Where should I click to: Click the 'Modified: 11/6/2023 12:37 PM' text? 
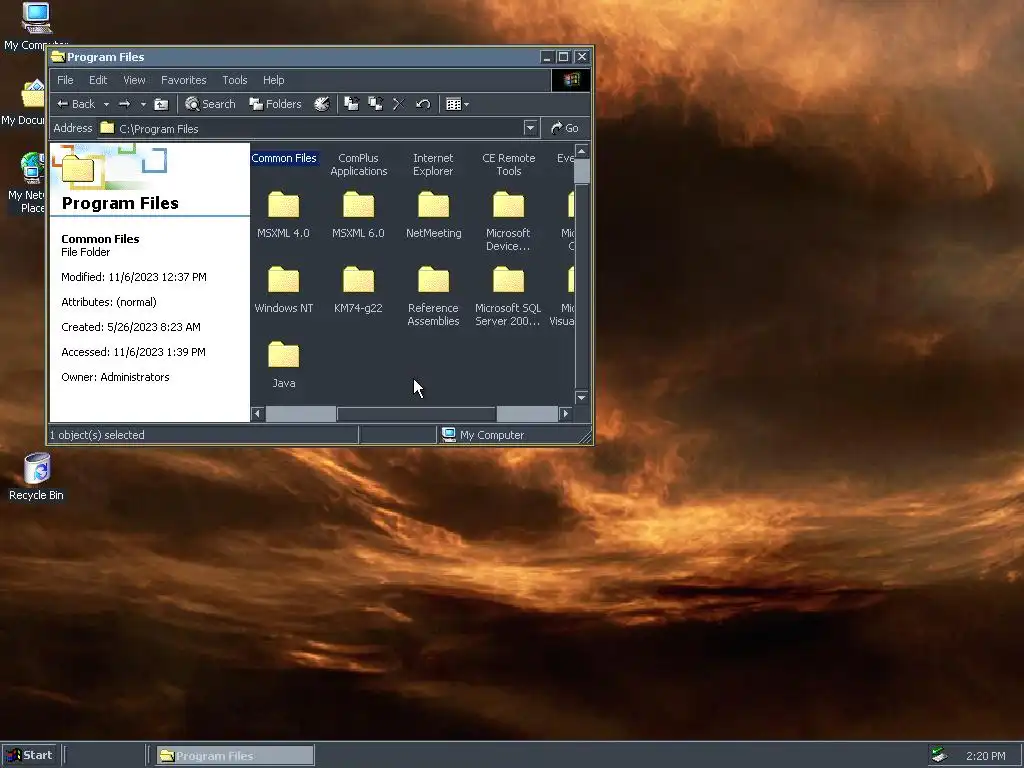[x=134, y=277]
